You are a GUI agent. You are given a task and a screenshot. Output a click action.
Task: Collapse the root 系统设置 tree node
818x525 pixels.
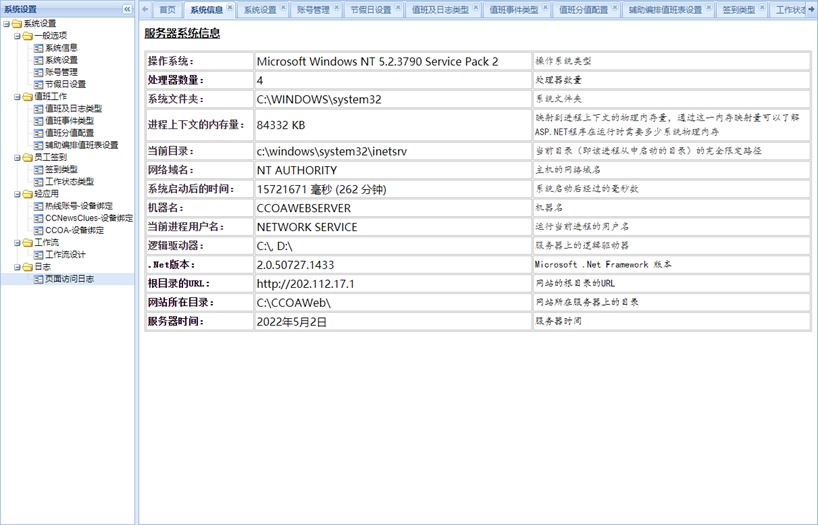7,24
